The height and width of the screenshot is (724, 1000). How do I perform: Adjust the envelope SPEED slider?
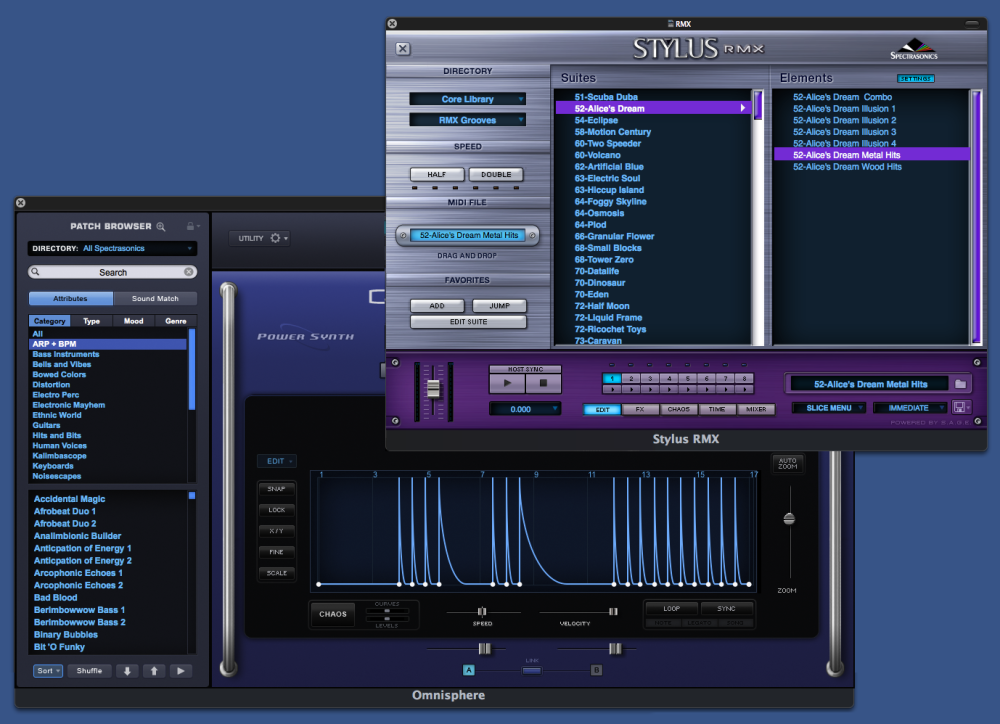[x=482, y=611]
